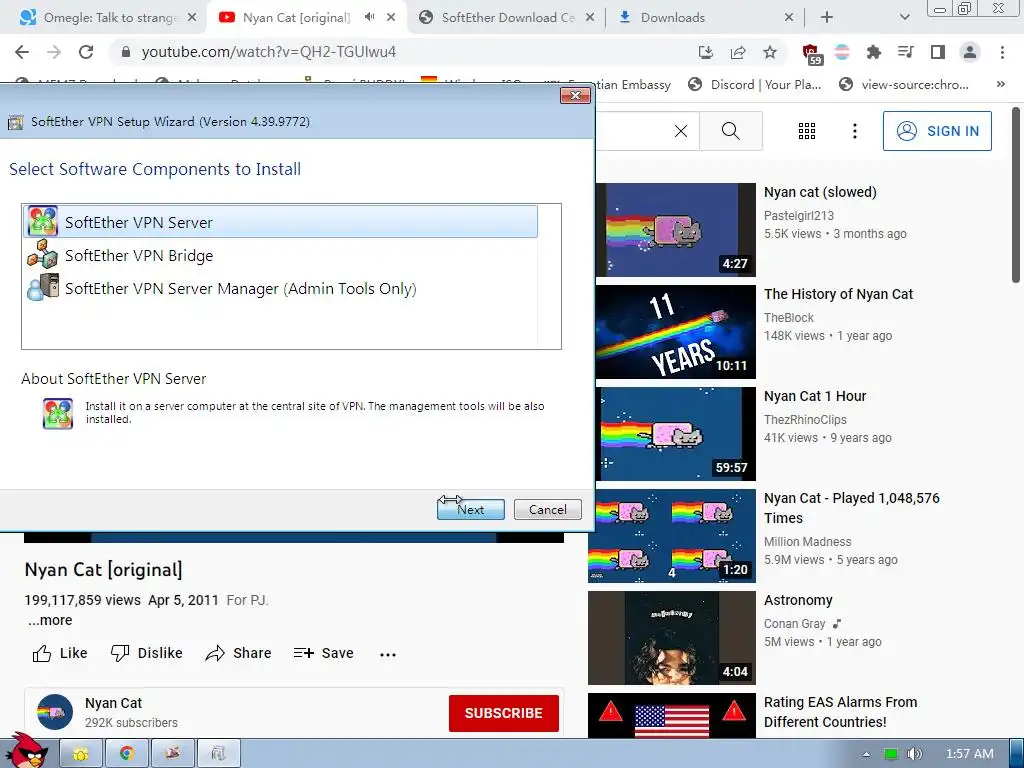Open The History of Nyan Cat thumbnail

[675, 332]
